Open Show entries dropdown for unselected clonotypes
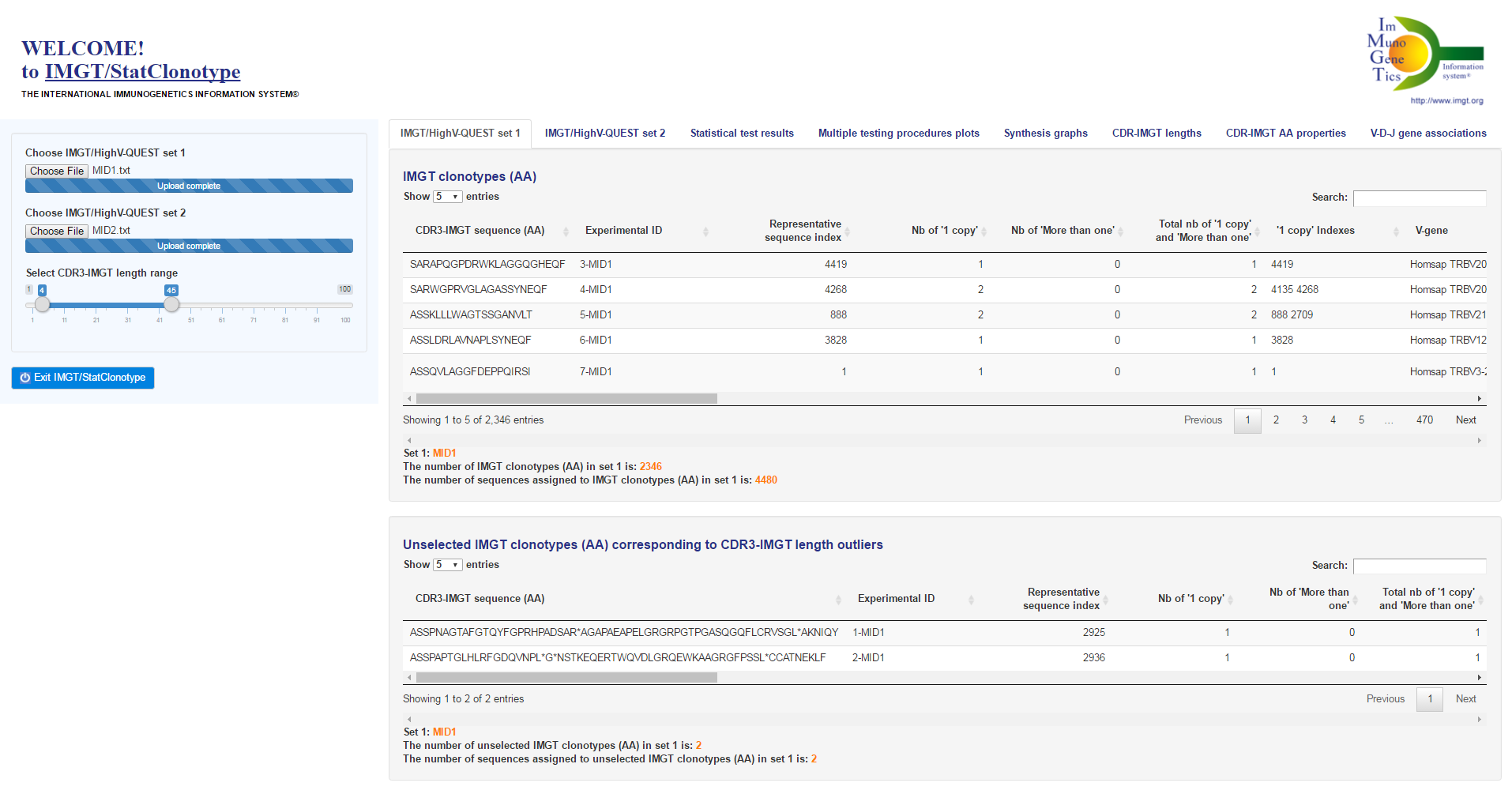 (x=447, y=565)
